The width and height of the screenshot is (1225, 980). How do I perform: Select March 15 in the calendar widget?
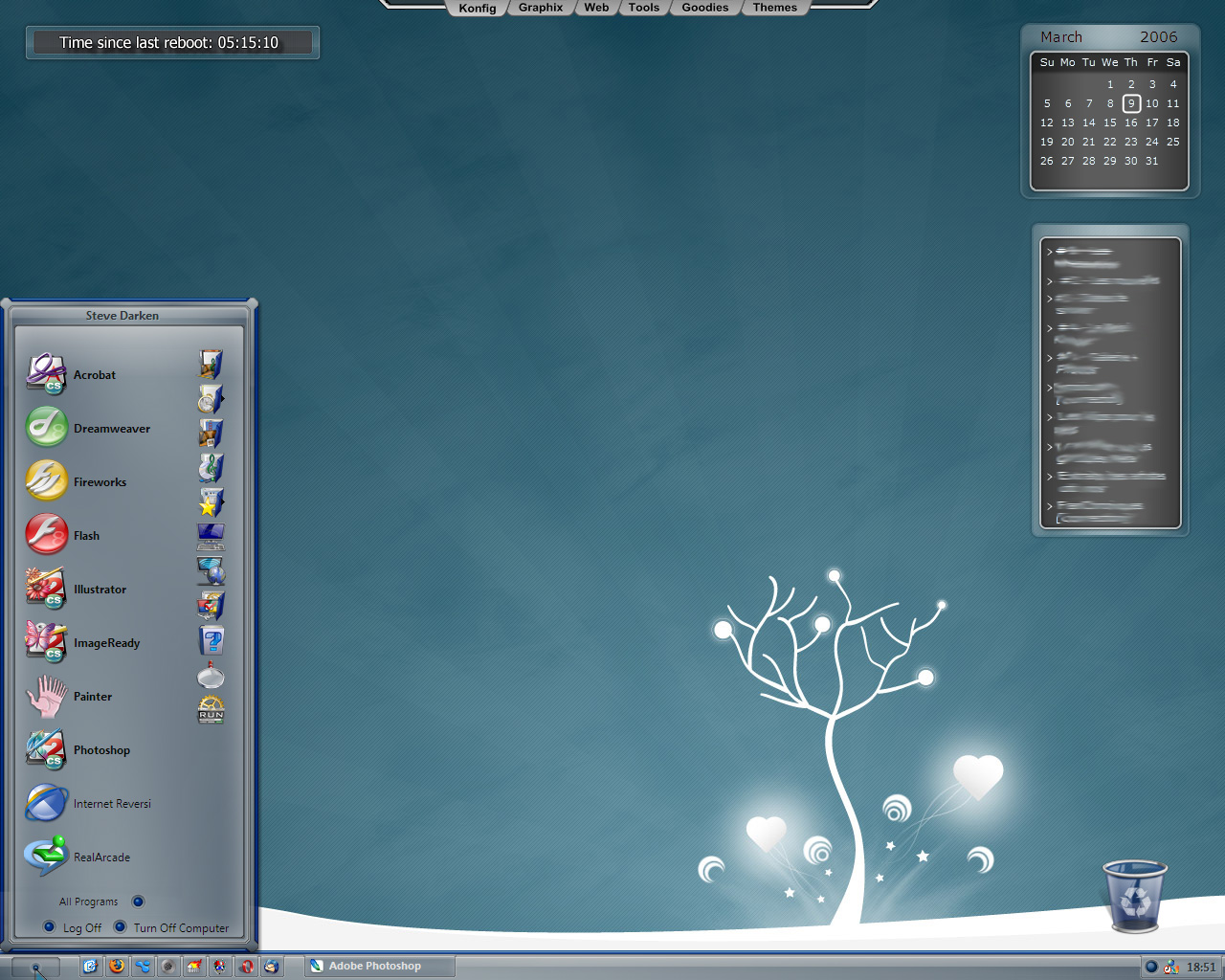click(1110, 122)
